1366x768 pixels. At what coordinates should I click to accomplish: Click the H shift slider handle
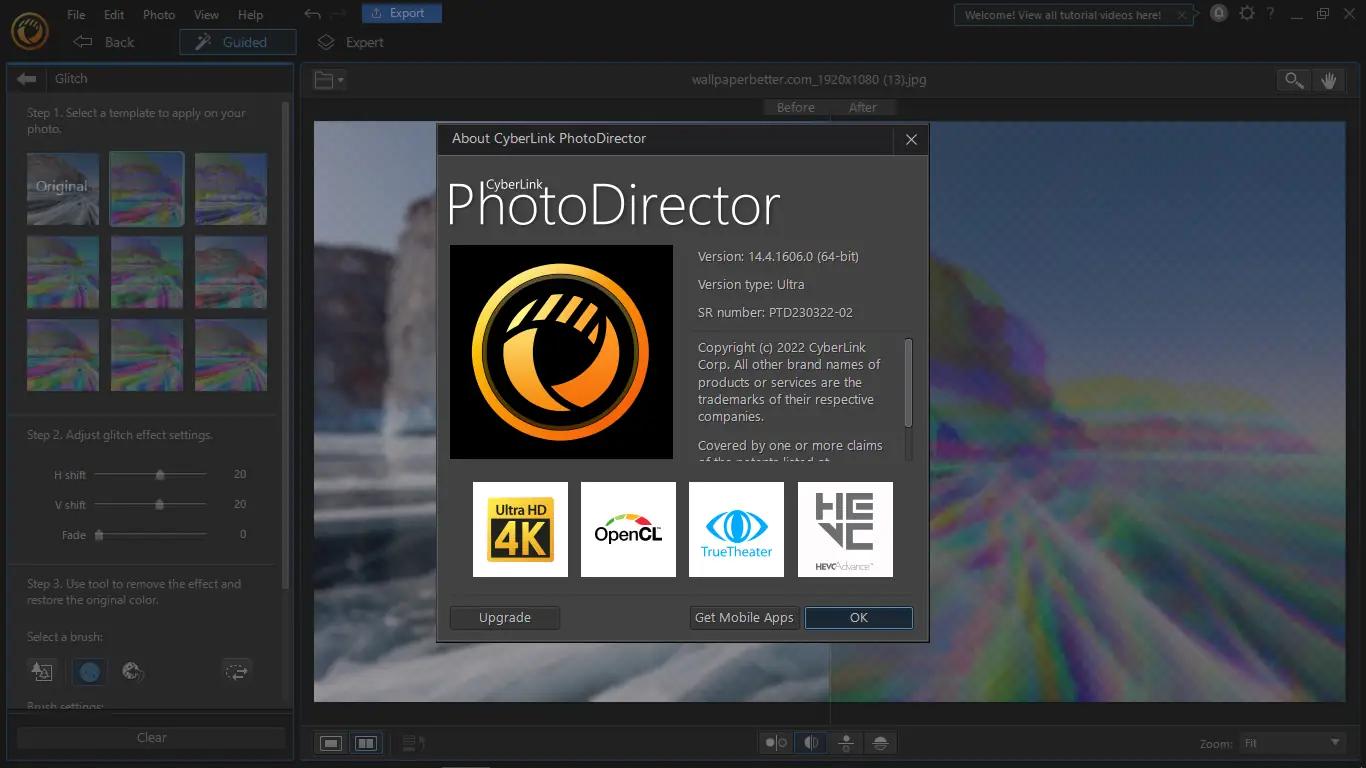tap(160, 474)
